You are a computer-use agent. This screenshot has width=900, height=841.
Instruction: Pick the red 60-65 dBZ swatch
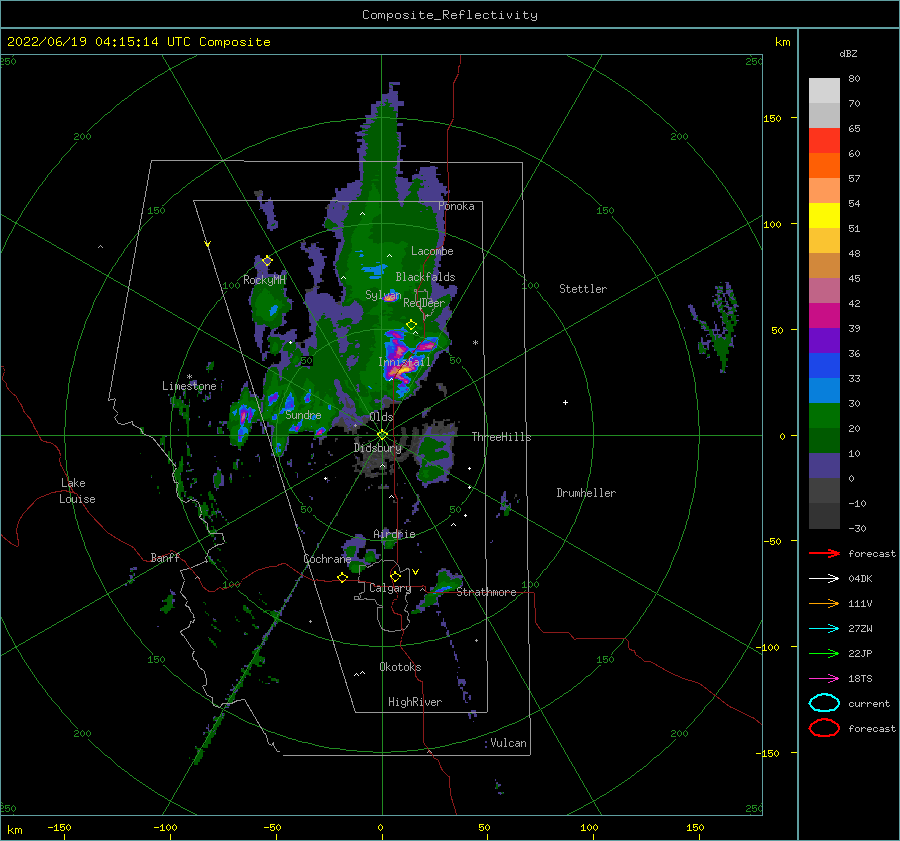pos(824,141)
